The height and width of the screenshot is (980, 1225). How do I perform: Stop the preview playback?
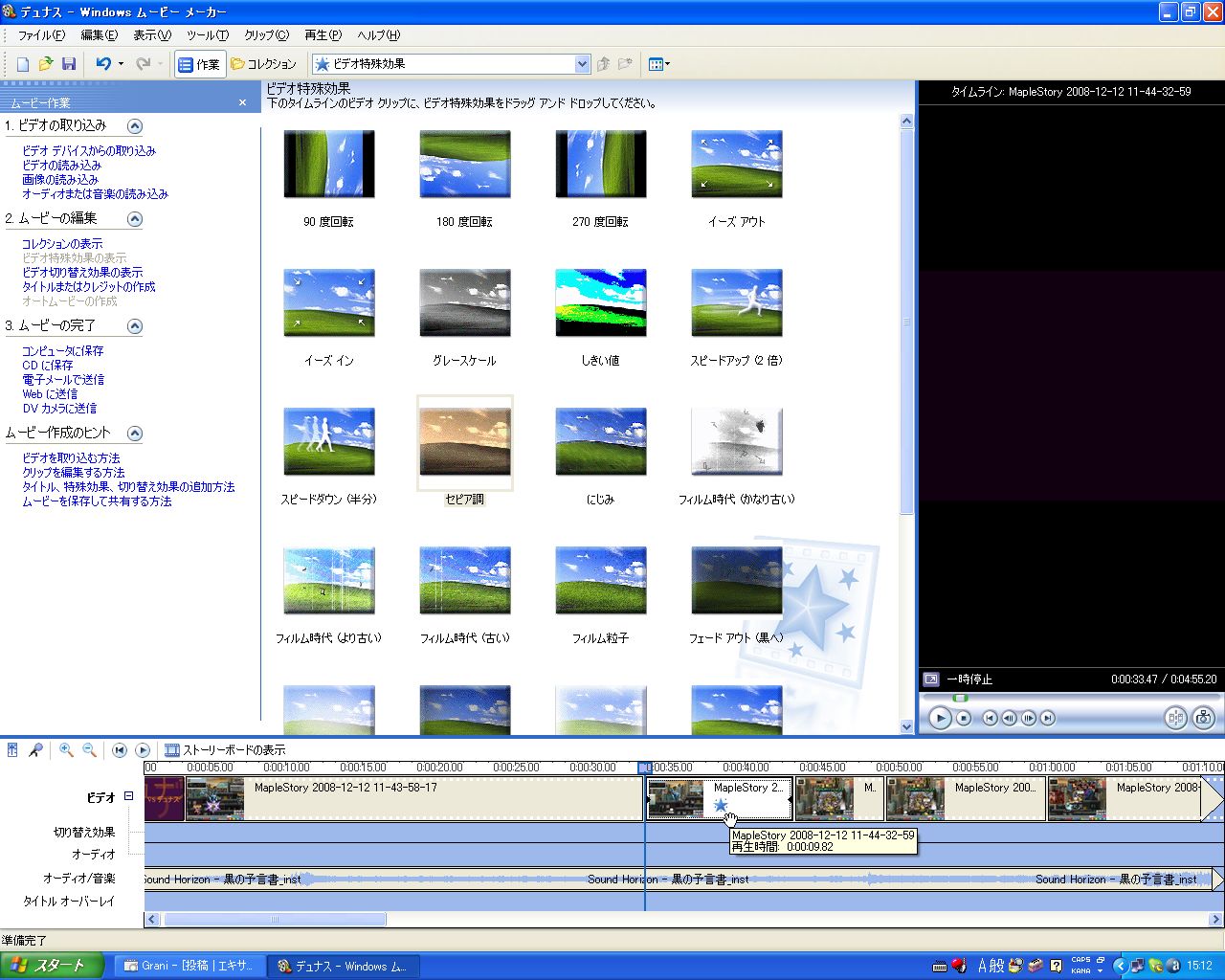click(x=964, y=718)
